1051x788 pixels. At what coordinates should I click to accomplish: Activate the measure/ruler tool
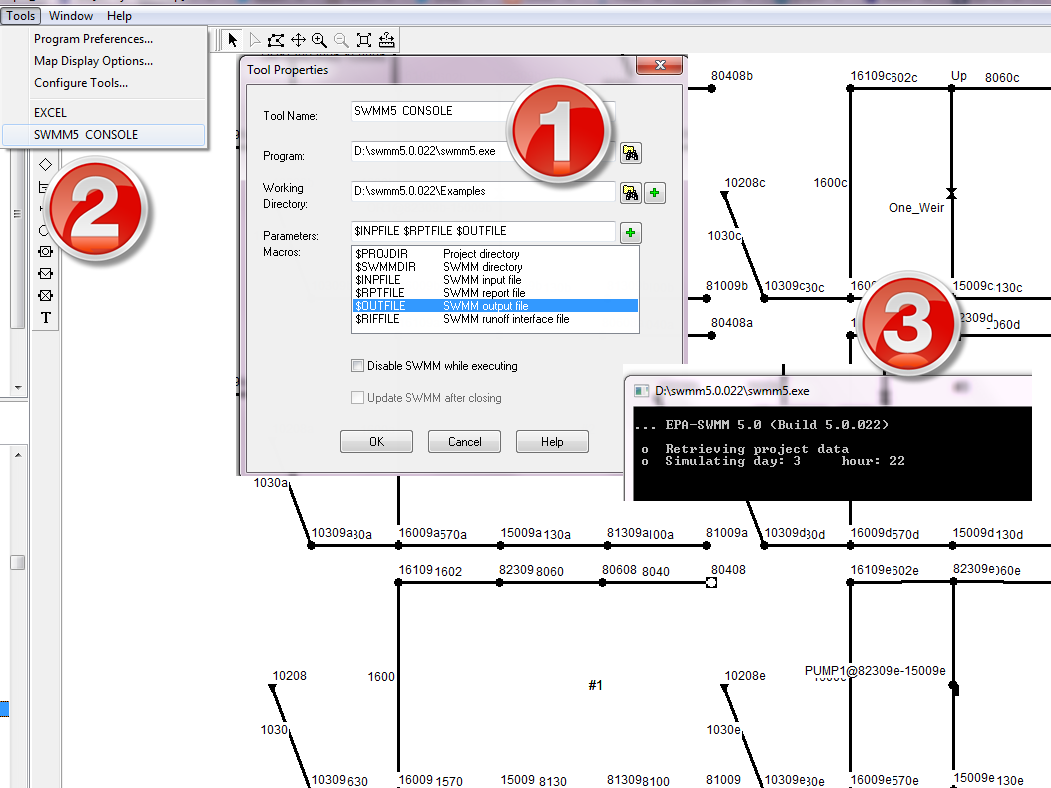click(x=386, y=40)
